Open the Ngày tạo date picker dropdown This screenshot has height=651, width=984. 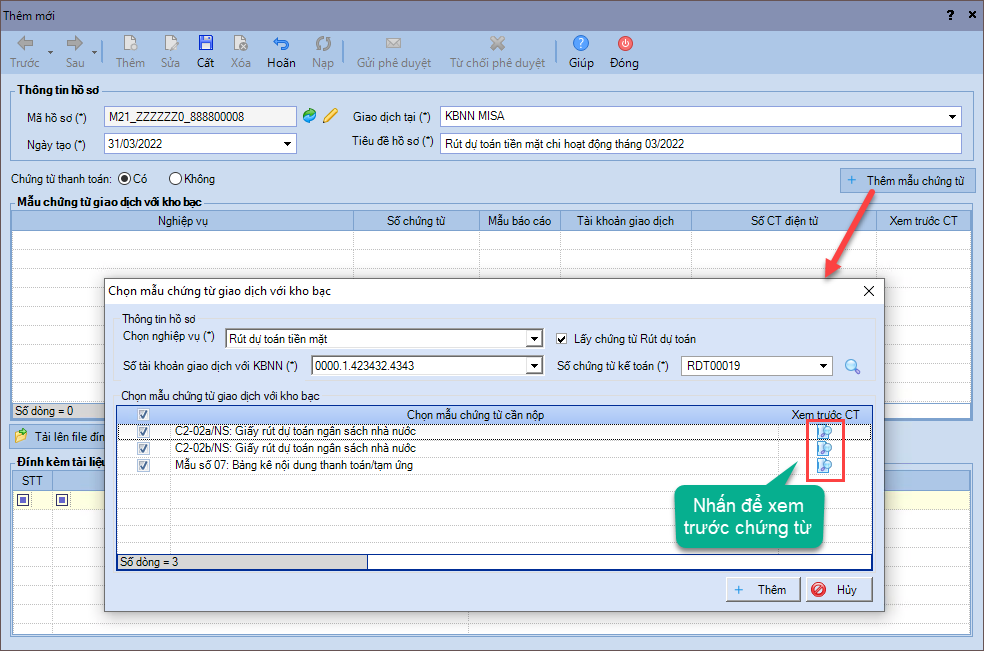[288, 144]
